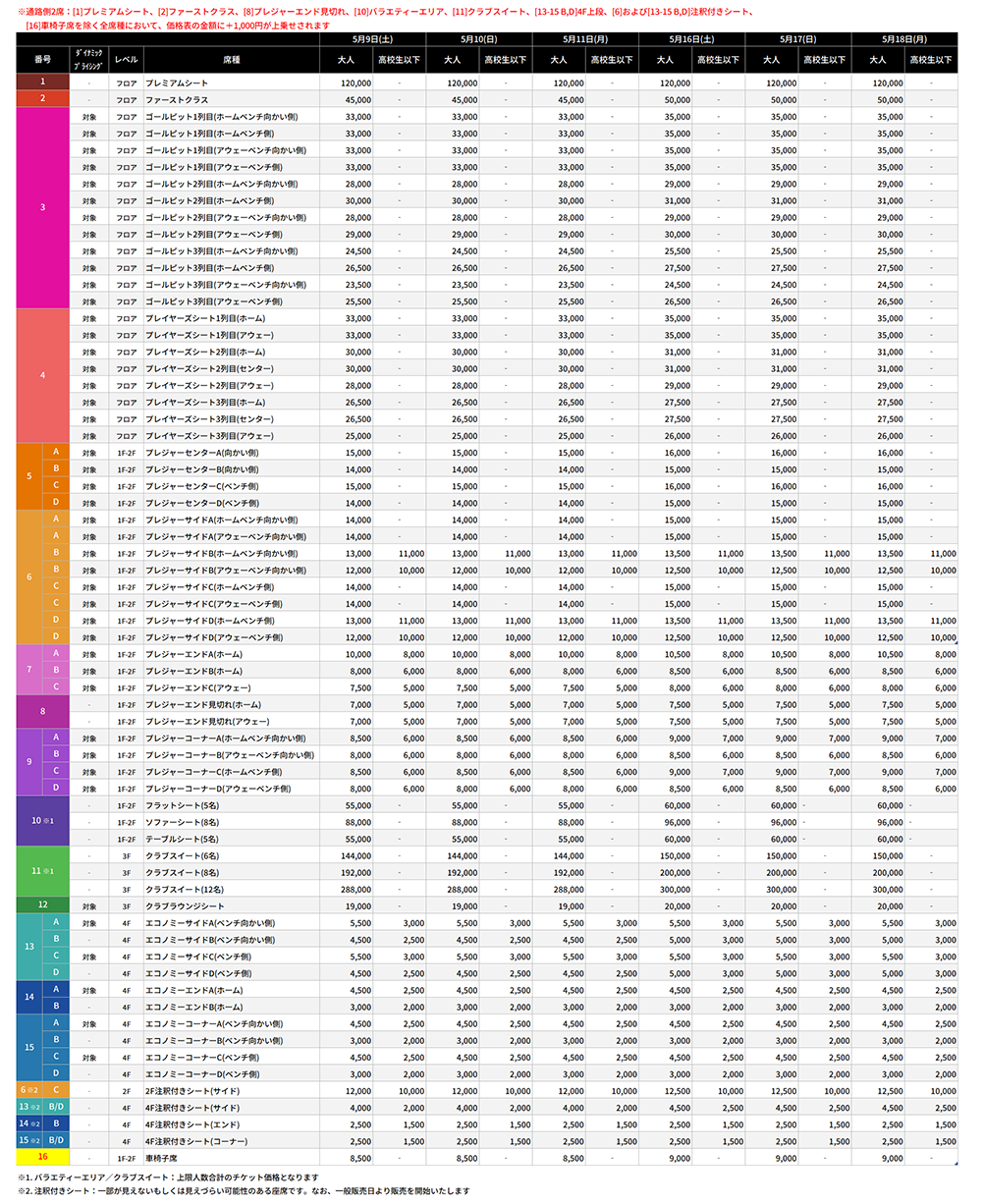The width and height of the screenshot is (982, 1204).
Task: Click the 5月16日(土) date header
Action: 692,39
